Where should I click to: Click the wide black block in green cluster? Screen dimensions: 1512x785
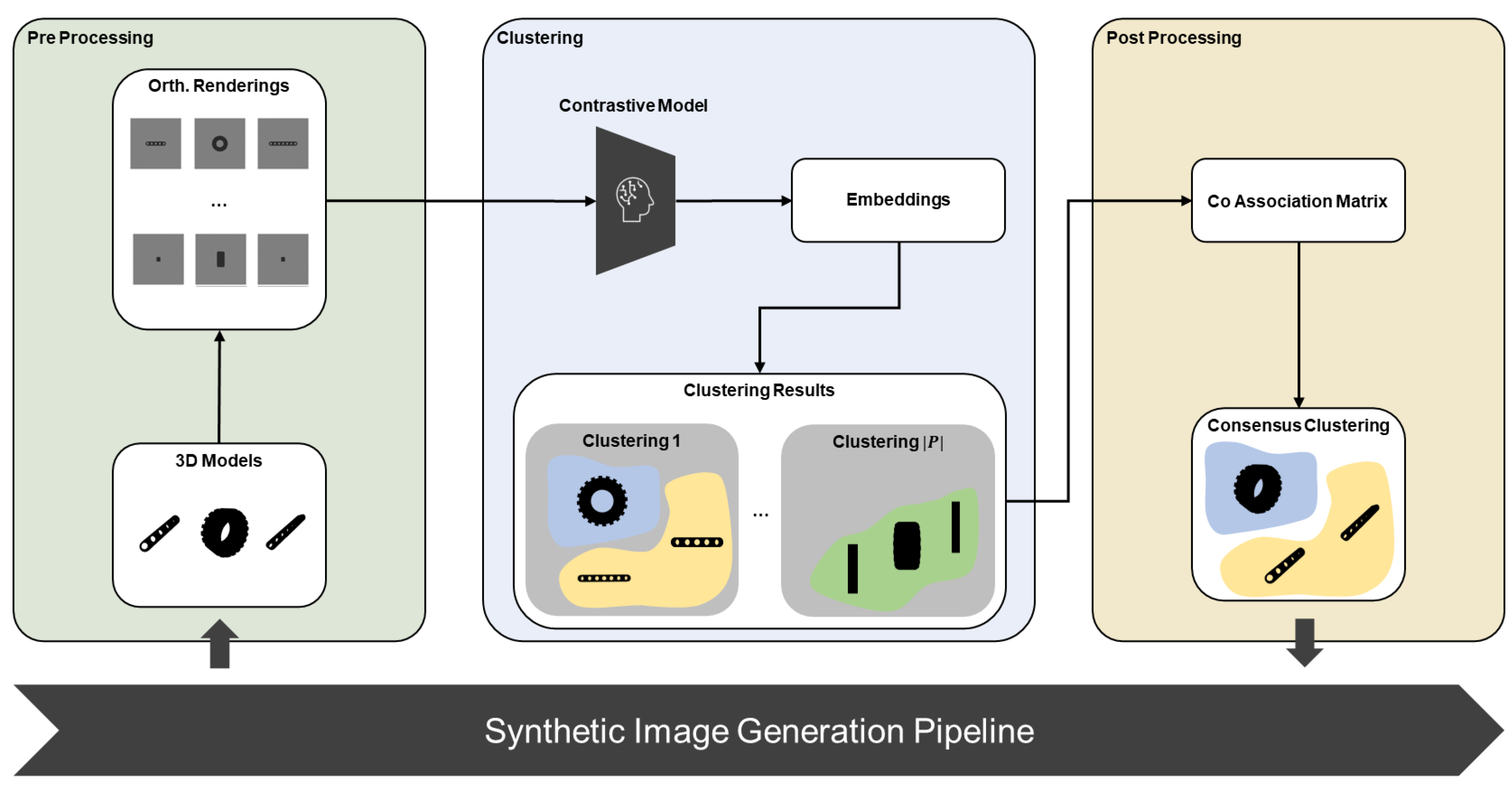(x=906, y=546)
